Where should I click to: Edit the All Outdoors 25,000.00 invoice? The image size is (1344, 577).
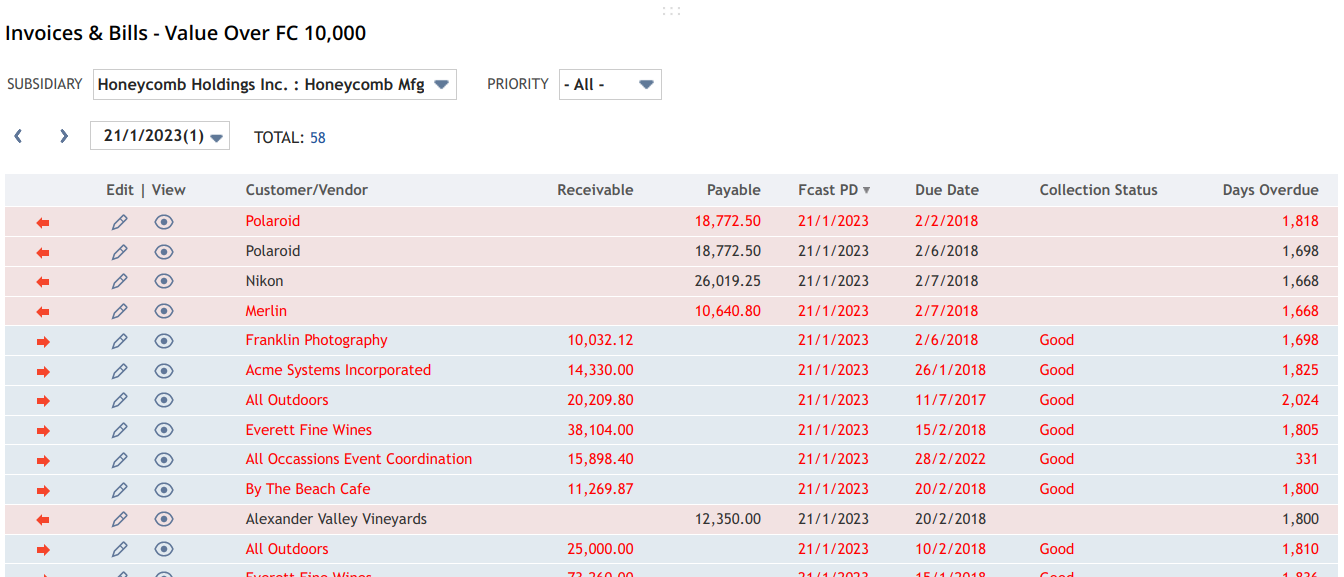120,550
